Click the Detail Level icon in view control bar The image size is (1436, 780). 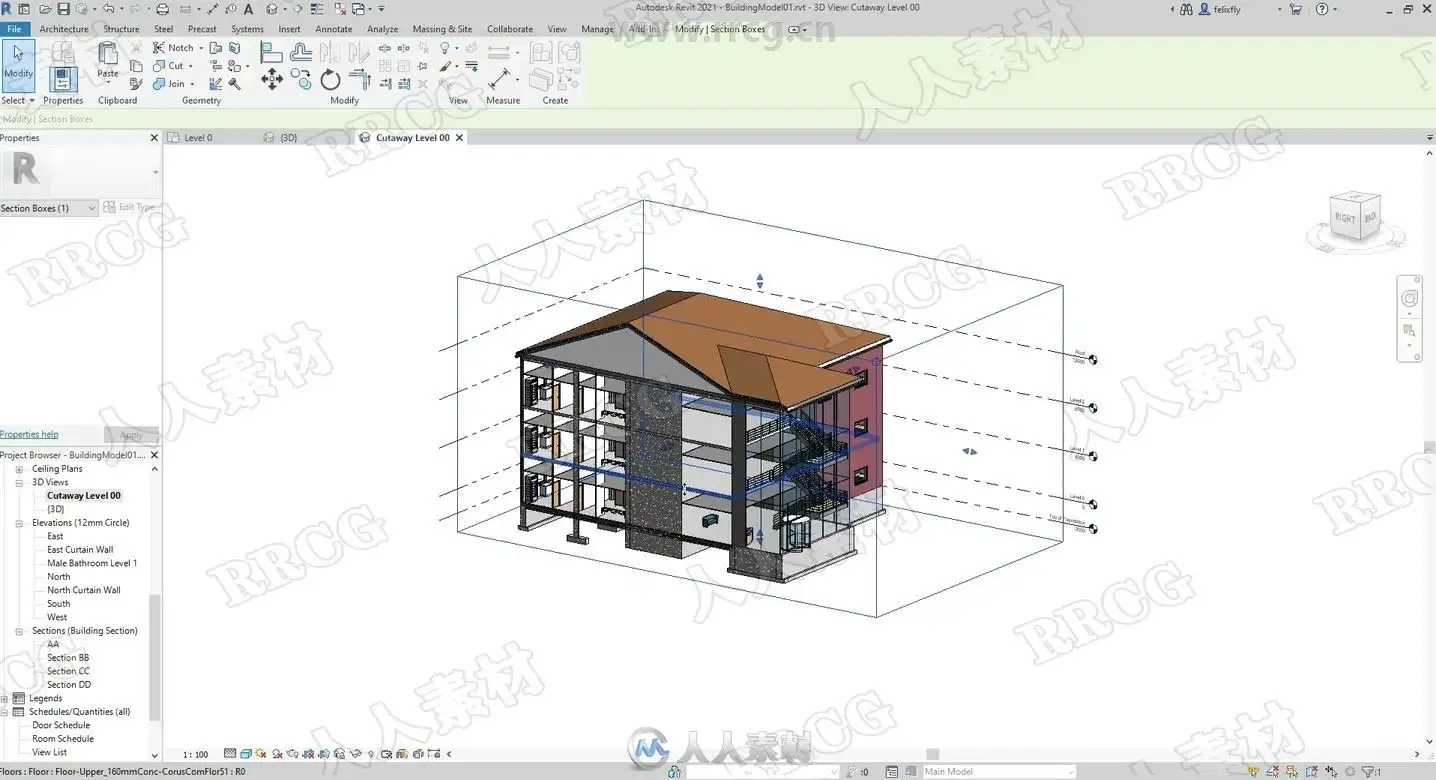pos(230,754)
